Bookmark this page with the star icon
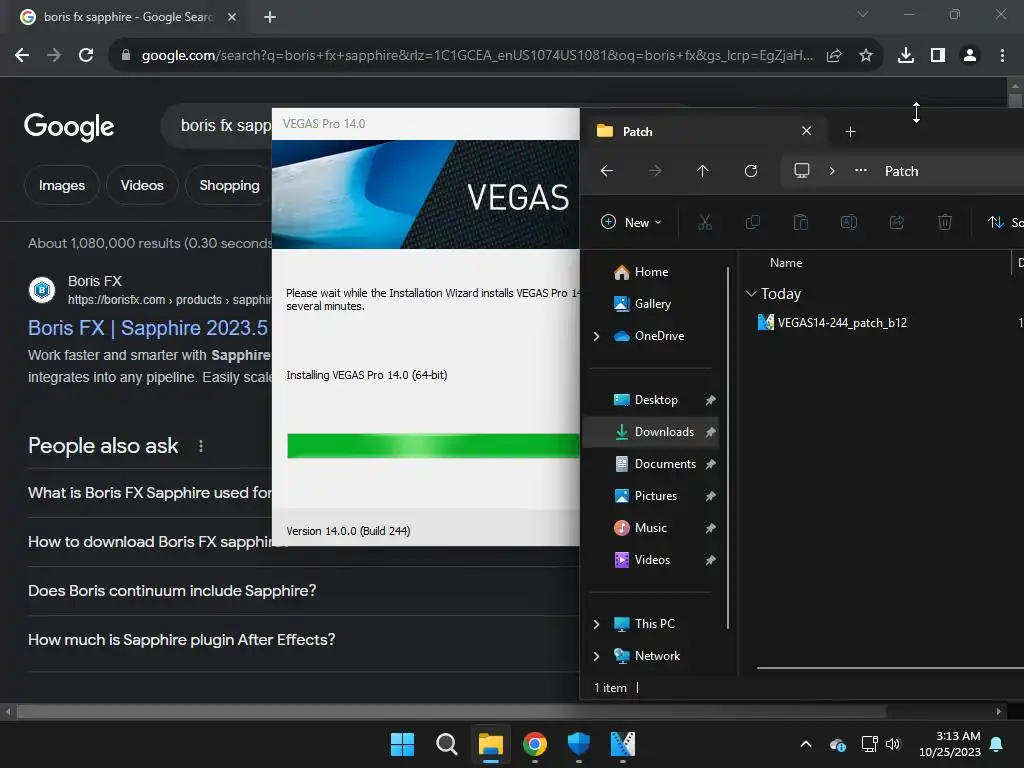Image resolution: width=1024 pixels, height=768 pixels. (x=866, y=56)
